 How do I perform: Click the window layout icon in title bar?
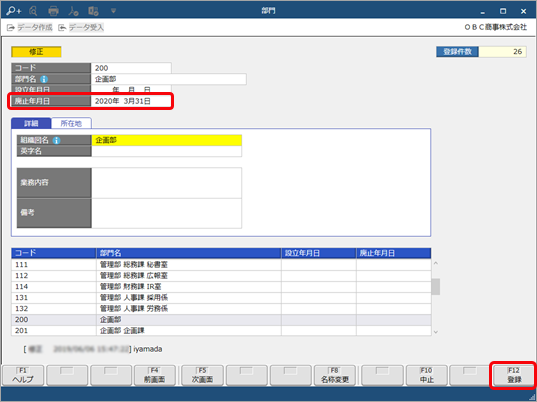[x=93, y=11]
